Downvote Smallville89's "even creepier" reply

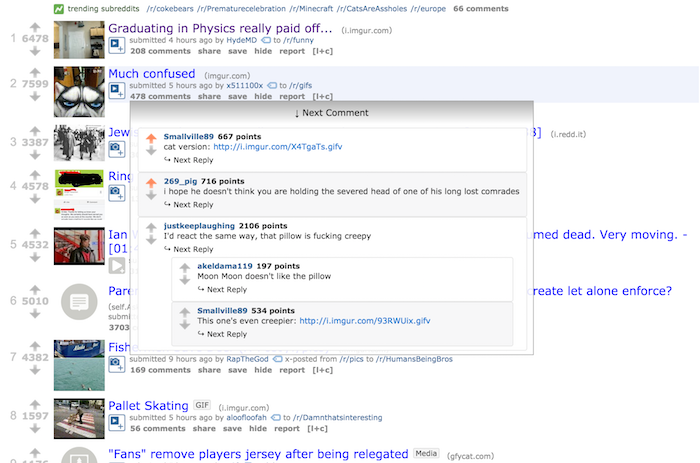(185, 325)
